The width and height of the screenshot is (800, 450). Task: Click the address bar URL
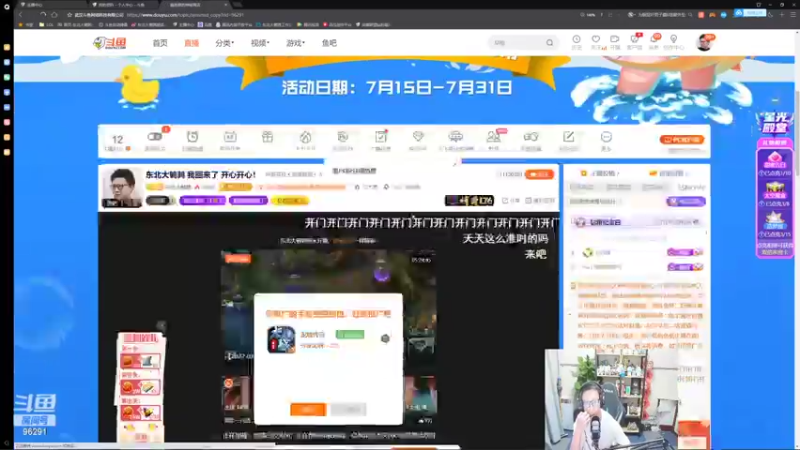click(185, 15)
